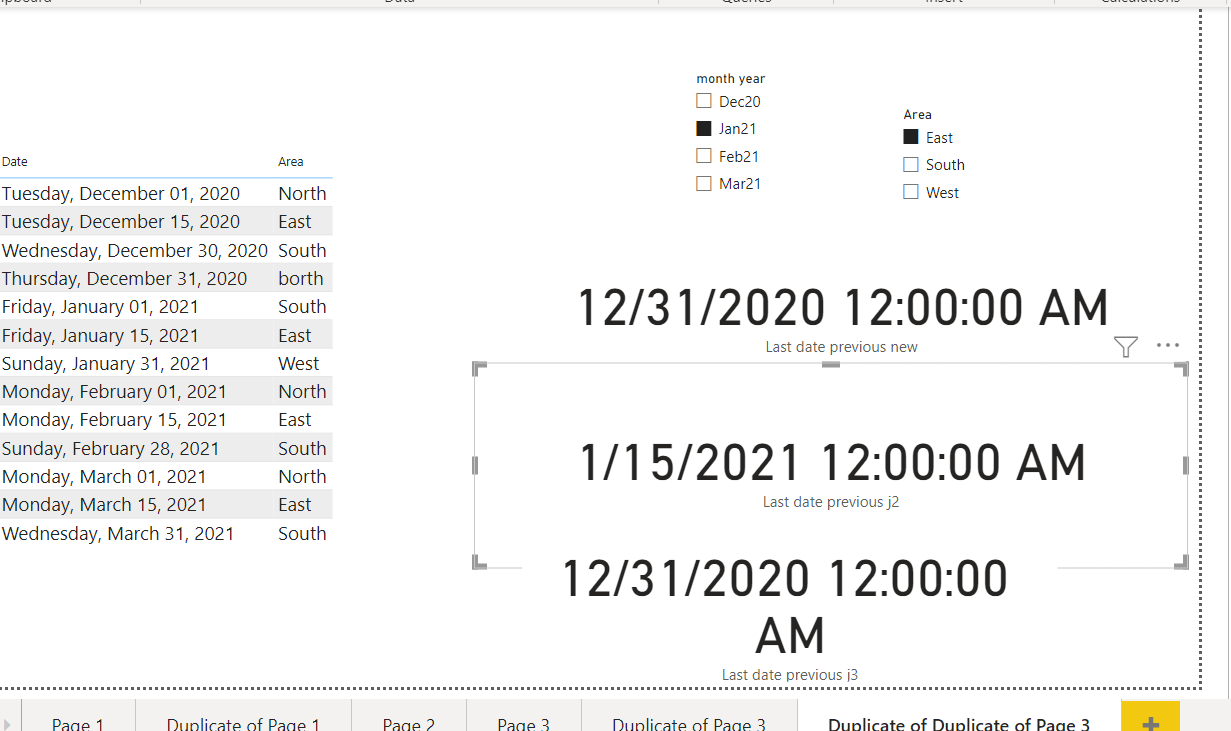Sort table by Date column header

(15, 161)
